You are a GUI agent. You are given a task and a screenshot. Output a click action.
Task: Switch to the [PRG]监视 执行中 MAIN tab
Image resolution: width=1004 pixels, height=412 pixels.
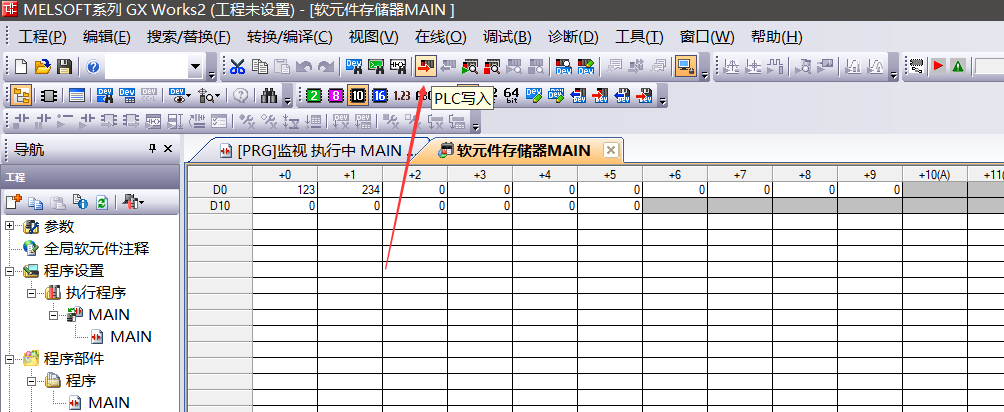[315, 151]
